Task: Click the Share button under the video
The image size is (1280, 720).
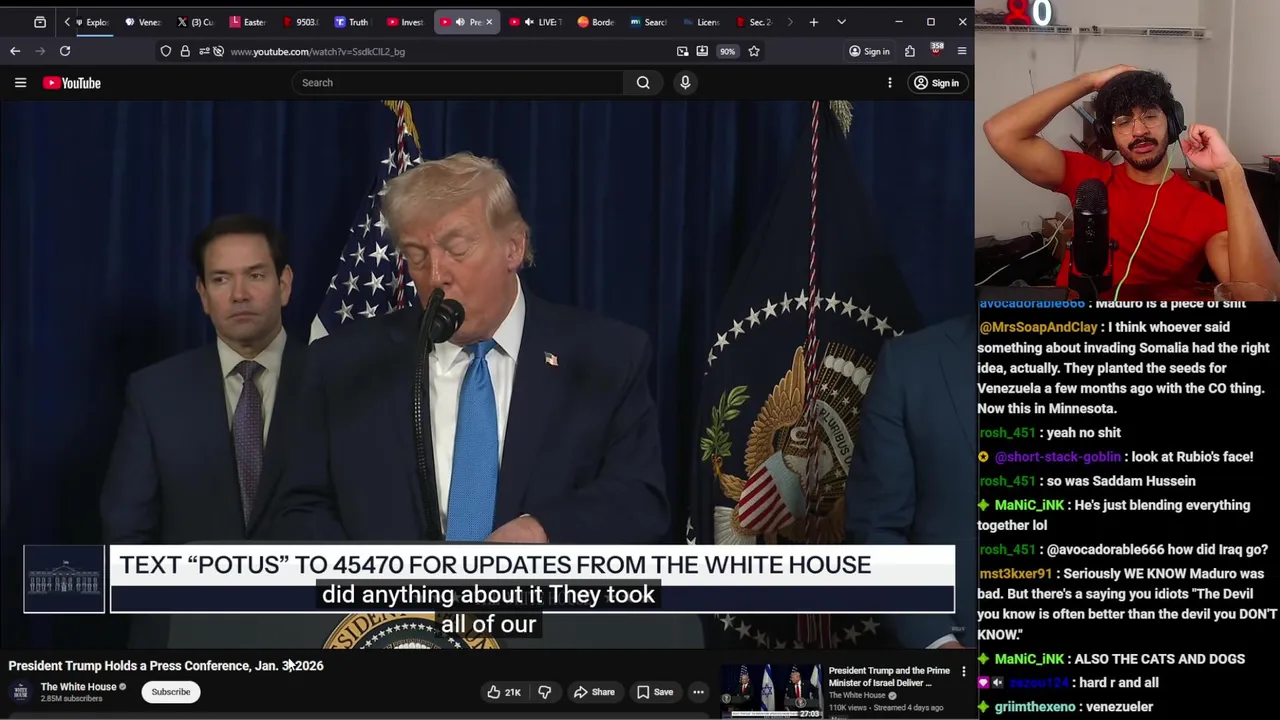Action: 594,692
